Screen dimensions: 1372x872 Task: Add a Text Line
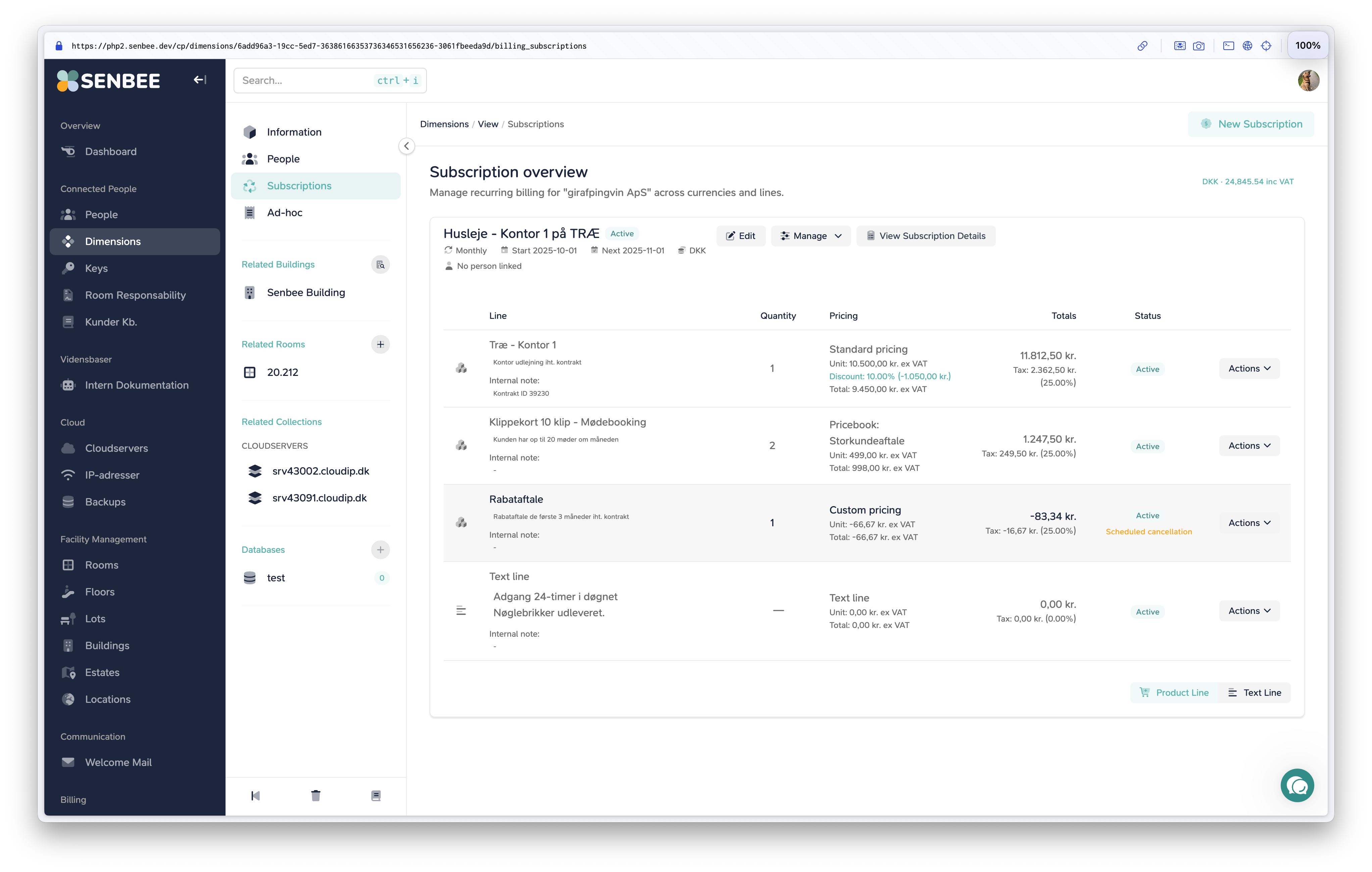pos(1254,692)
